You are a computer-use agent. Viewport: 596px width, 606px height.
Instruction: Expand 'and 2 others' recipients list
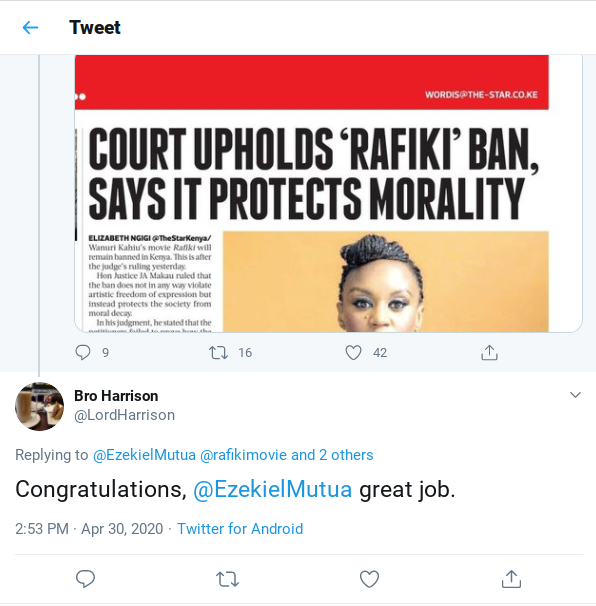pos(332,455)
